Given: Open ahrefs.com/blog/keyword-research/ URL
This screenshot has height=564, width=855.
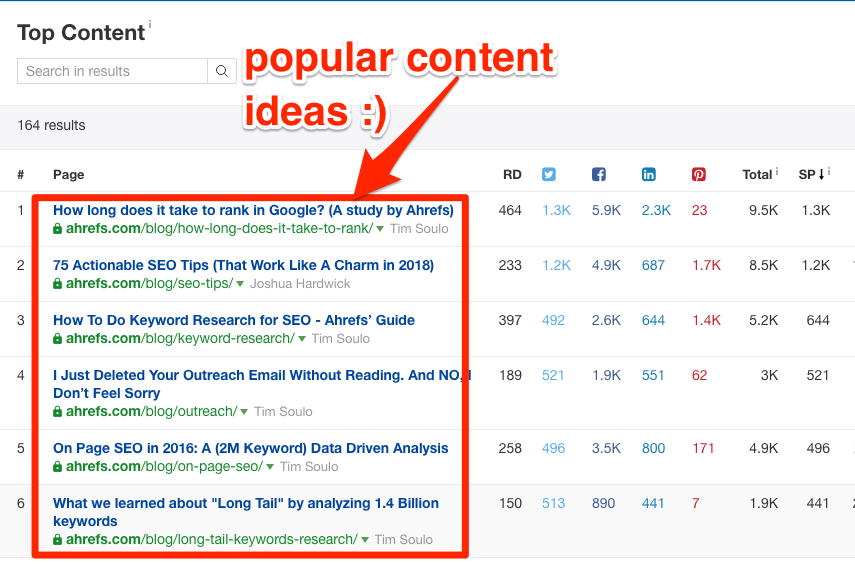Looking at the screenshot, I should pos(180,339).
